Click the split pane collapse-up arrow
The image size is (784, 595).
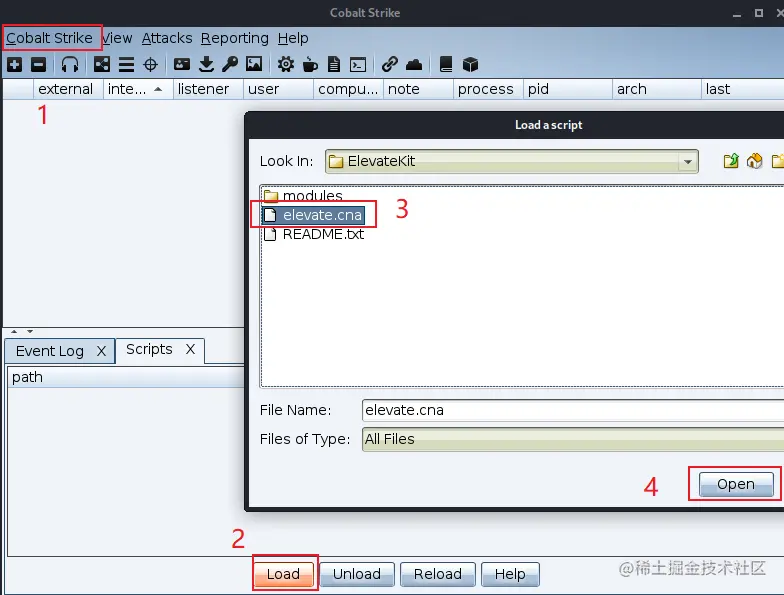(x=14, y=331)
